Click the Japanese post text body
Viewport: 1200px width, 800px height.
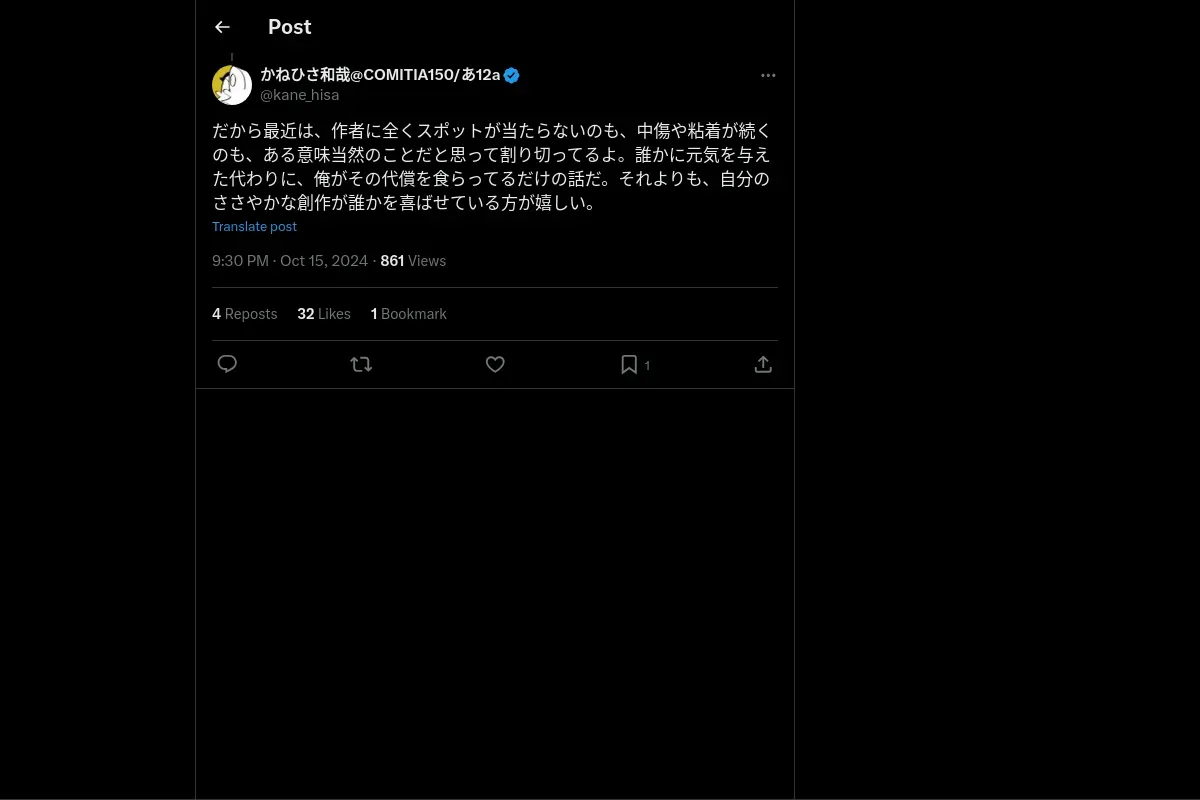coord(491,167)
